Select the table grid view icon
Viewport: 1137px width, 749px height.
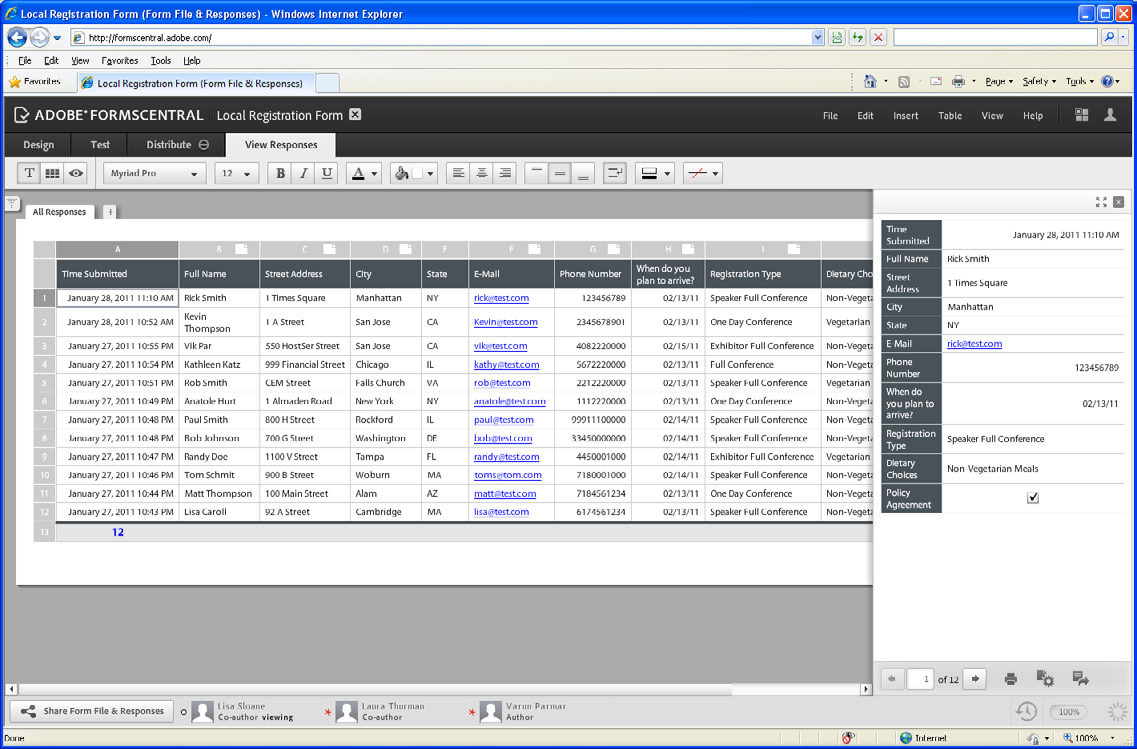click(52, 173)
